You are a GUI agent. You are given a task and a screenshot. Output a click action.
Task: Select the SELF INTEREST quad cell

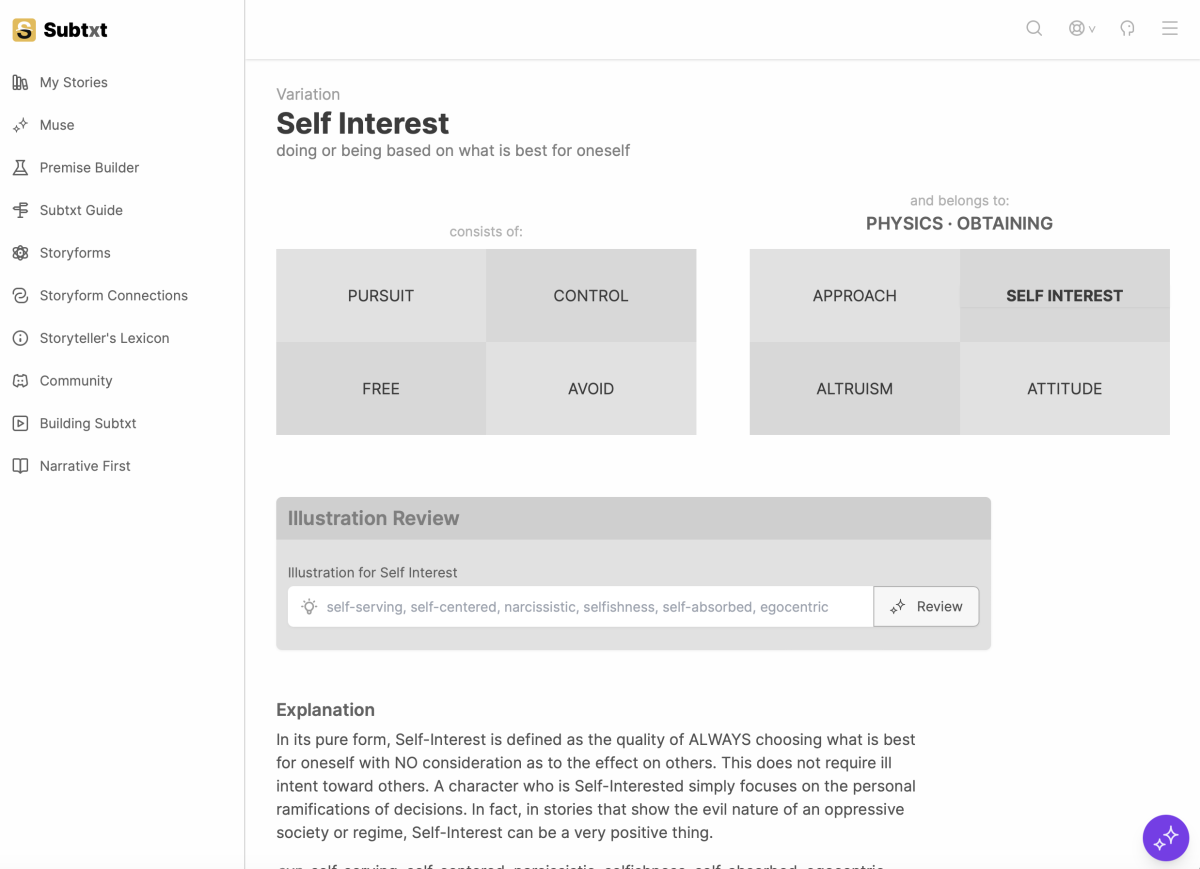1064,295
